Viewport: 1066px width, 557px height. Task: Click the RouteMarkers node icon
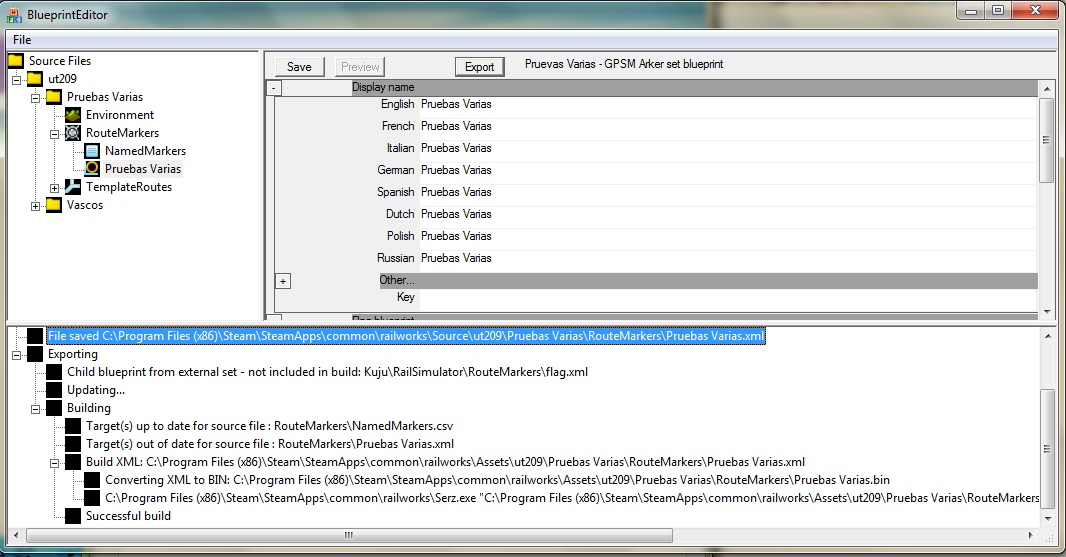(73, 133)
